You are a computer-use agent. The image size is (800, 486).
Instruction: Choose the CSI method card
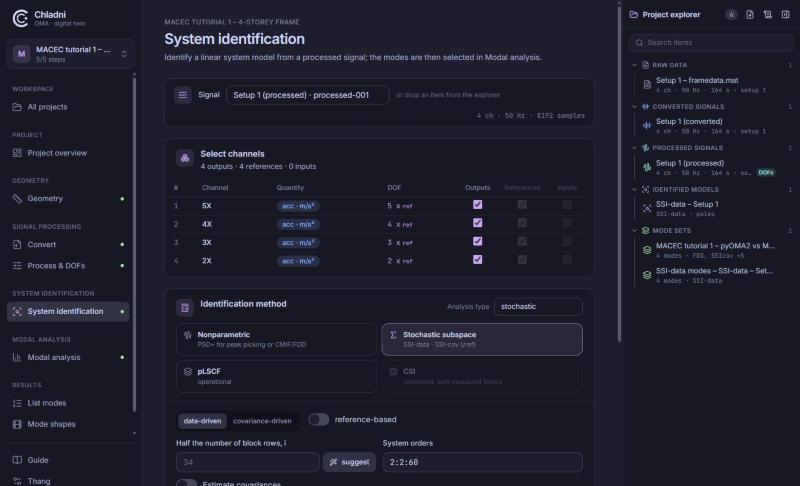[x=482, y=376]
